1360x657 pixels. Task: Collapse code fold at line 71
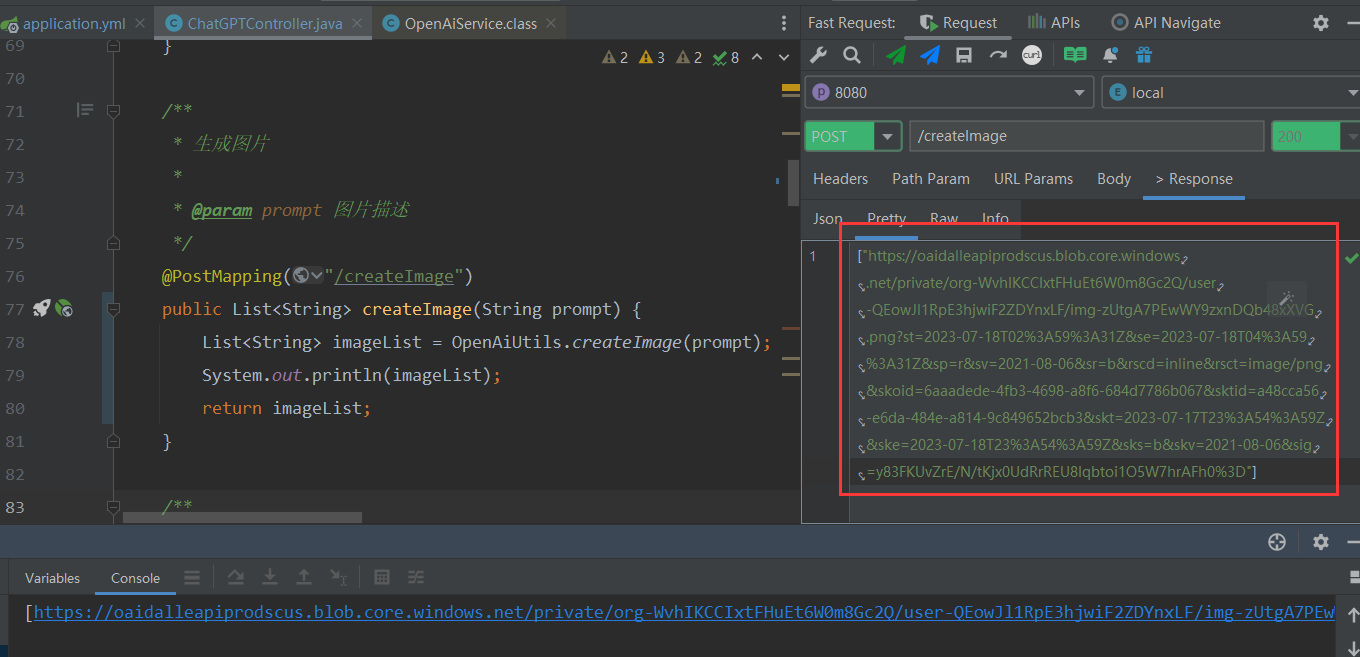tap(113, 110)
